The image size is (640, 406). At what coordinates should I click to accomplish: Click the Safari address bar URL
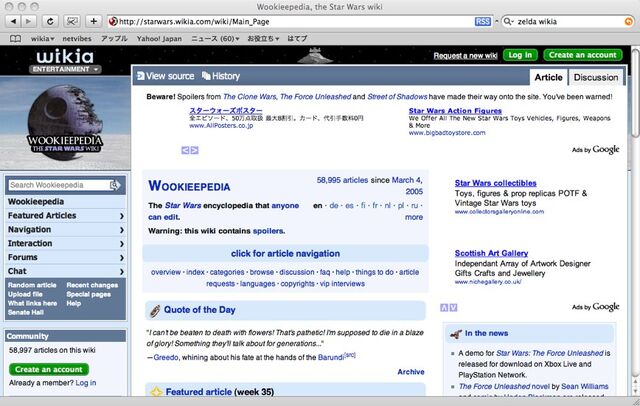(194, 22)
